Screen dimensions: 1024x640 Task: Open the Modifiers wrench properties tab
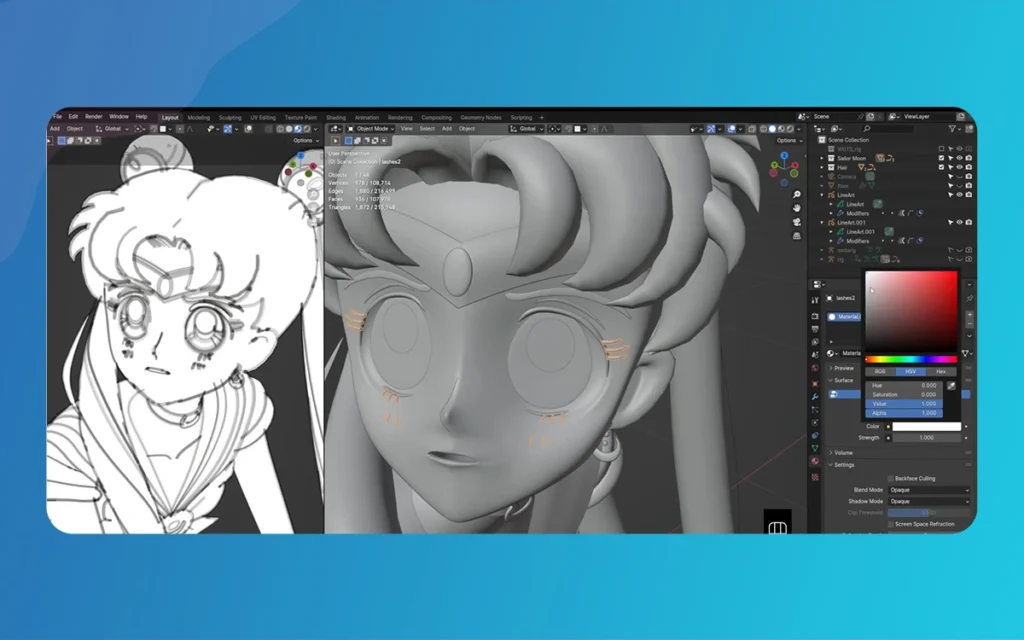pyautogui.click(x=815, y=396)
